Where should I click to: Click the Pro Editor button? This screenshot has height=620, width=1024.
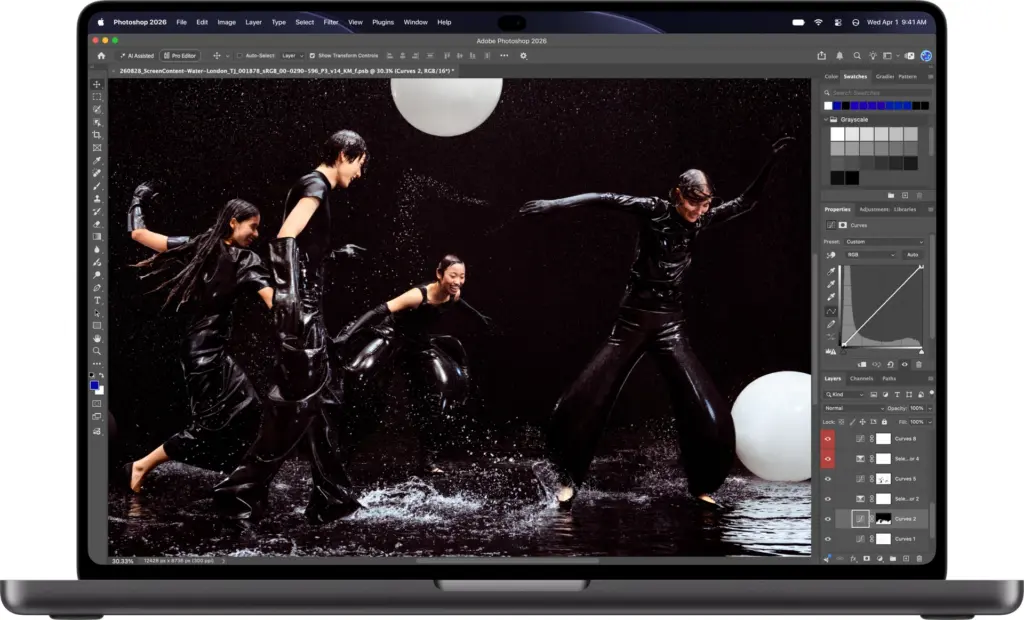(x=180, y=56)
